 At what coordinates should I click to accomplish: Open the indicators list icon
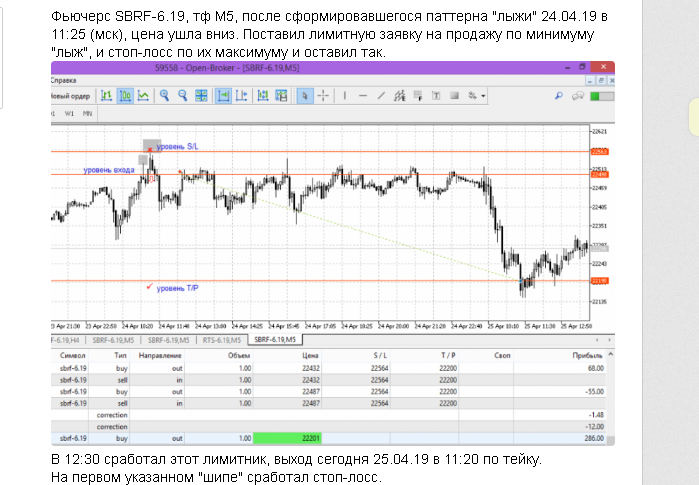click(x=263, y=96)
